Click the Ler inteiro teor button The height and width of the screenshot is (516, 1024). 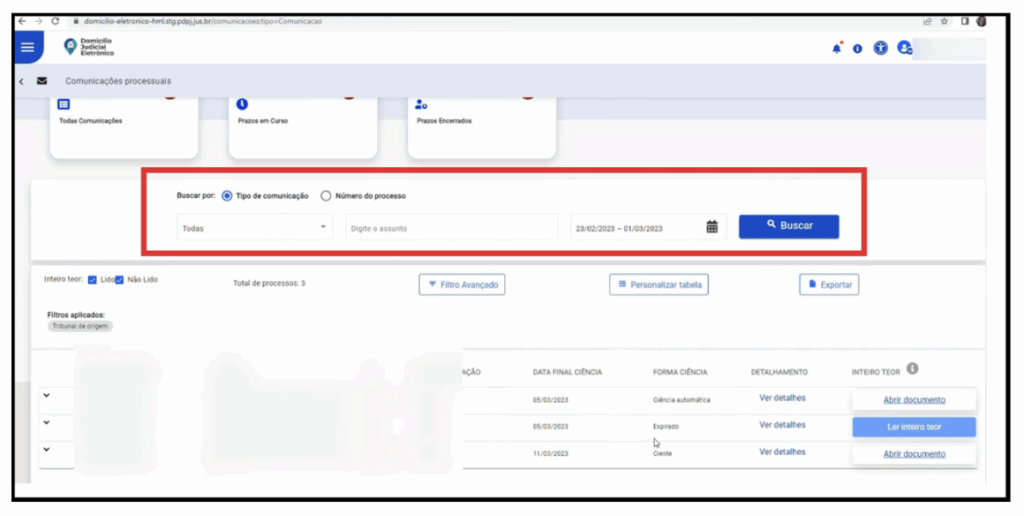point(913,427)
